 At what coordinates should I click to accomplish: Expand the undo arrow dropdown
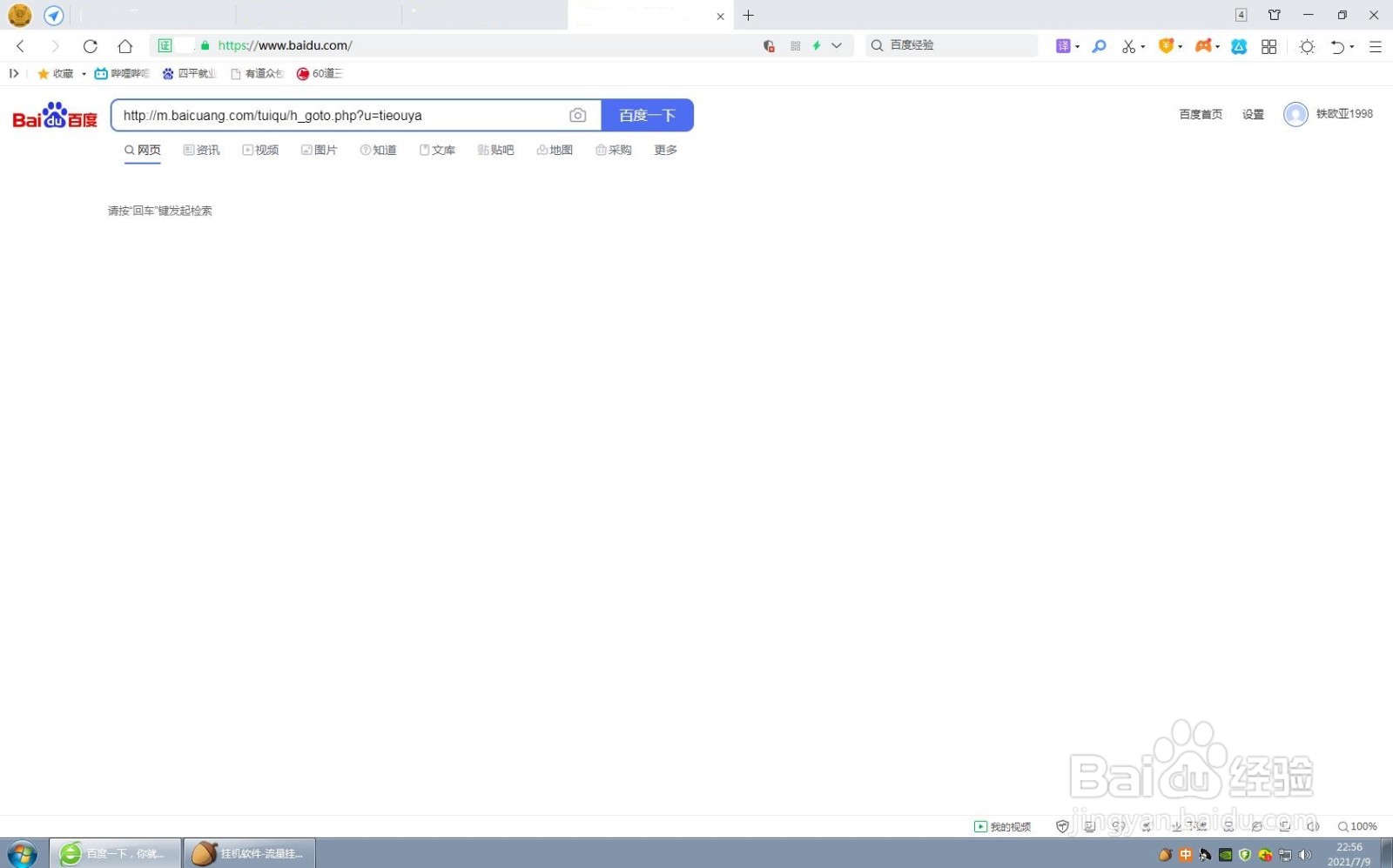point(1352,47)
